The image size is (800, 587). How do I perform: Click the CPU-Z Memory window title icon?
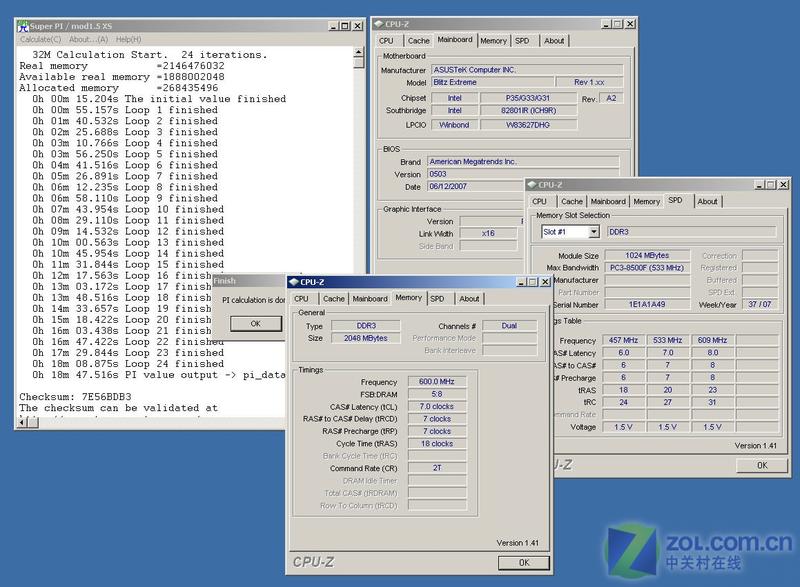pyautogui.click(x=293, y=282)
